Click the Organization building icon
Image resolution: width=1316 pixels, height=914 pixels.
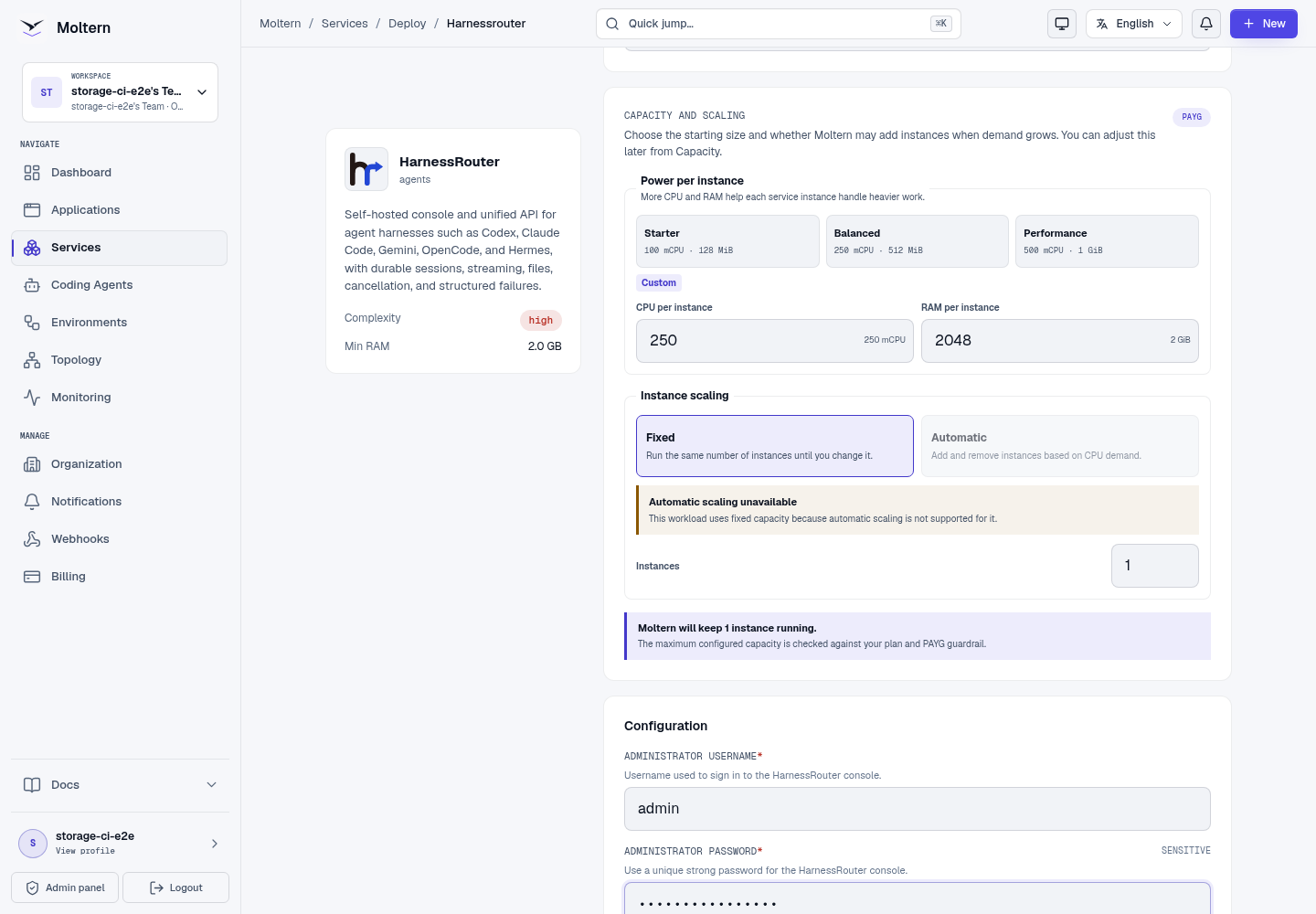(x=32, y=464)
